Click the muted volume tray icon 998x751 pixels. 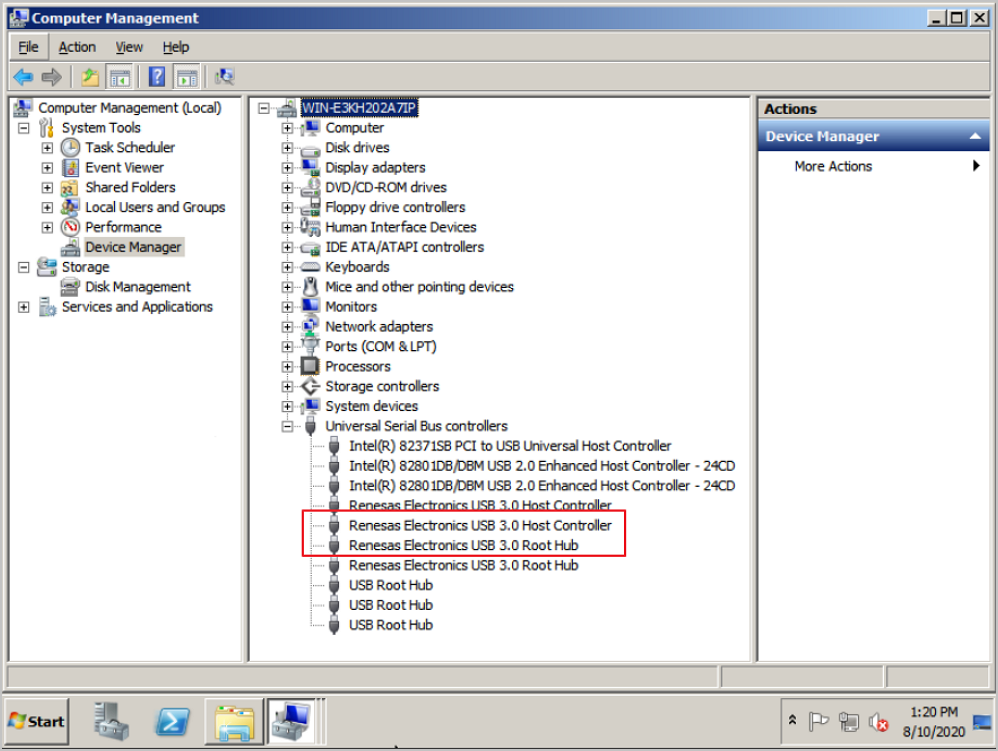[x=879, y=722]
